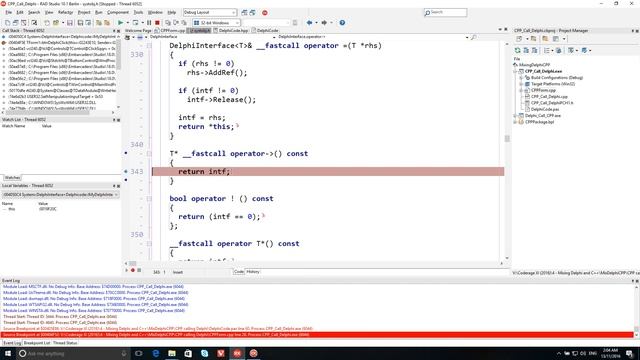Select DelphiCode.pas in Project Manager
This screenshot has width=640, height=360.
tap(545, 109)
